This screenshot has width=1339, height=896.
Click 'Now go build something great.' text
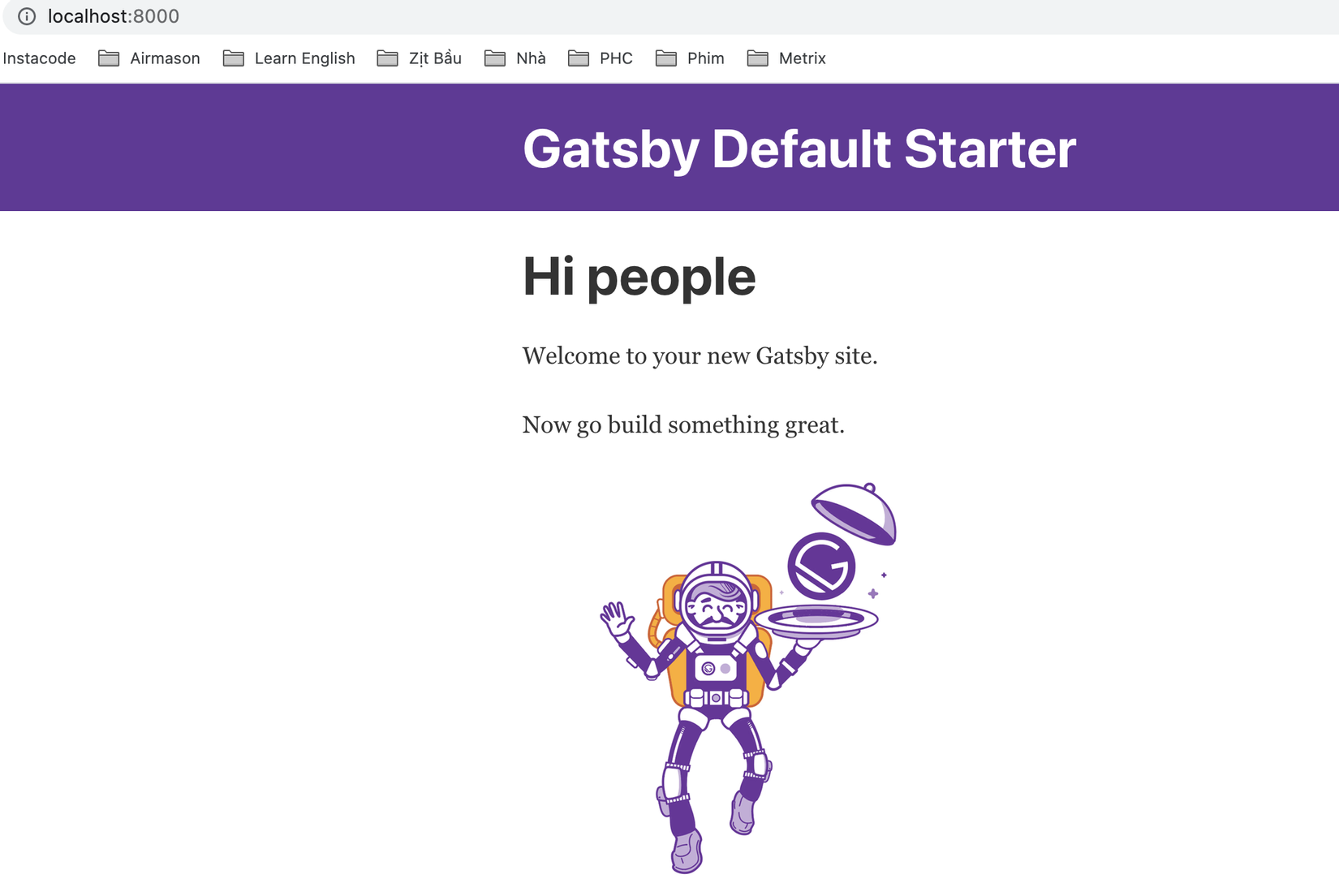683,425
